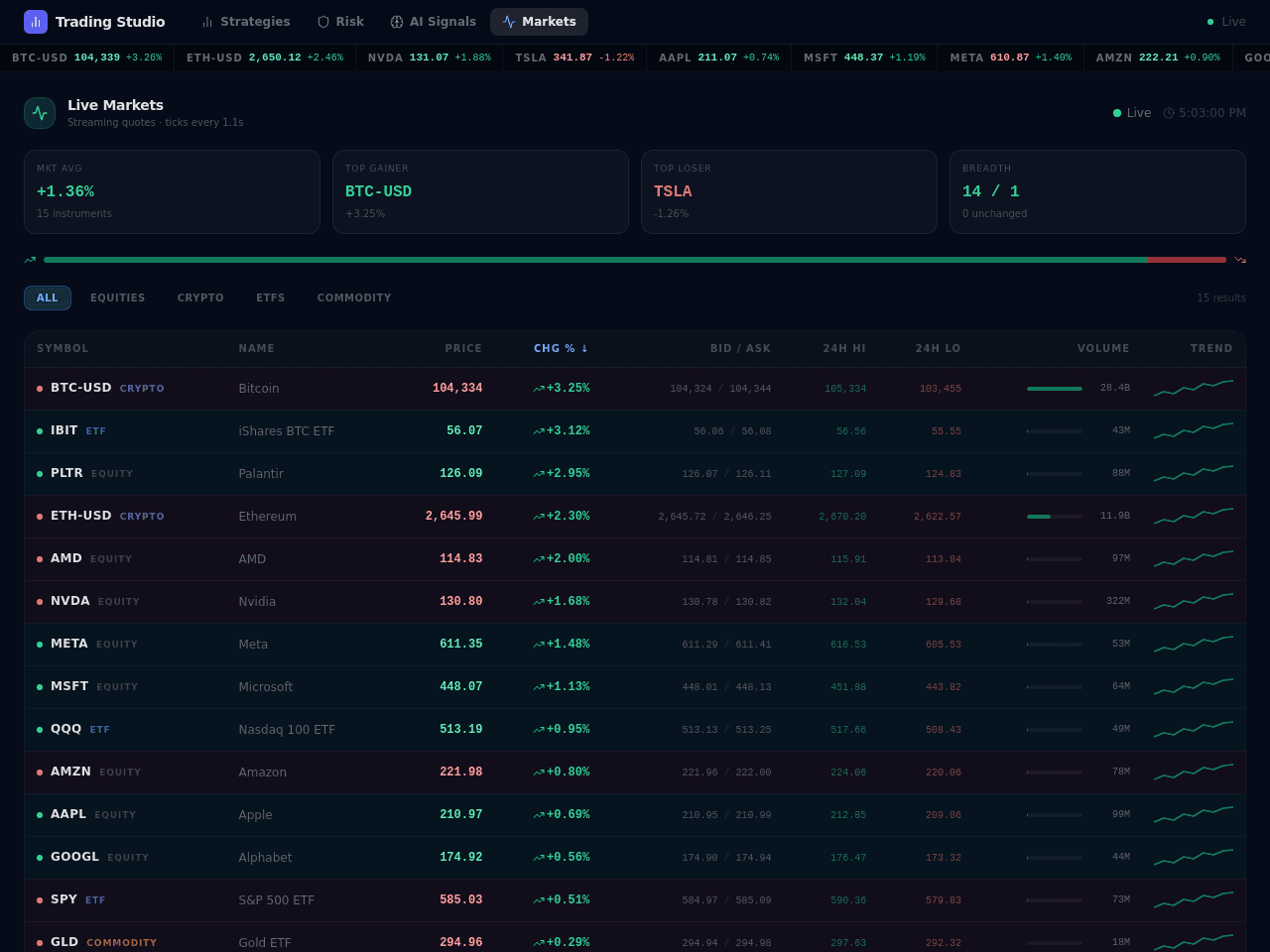Filter by EQUITIES
The height and width of the screenshot is (952, 1270).
(x=117, y=297)
